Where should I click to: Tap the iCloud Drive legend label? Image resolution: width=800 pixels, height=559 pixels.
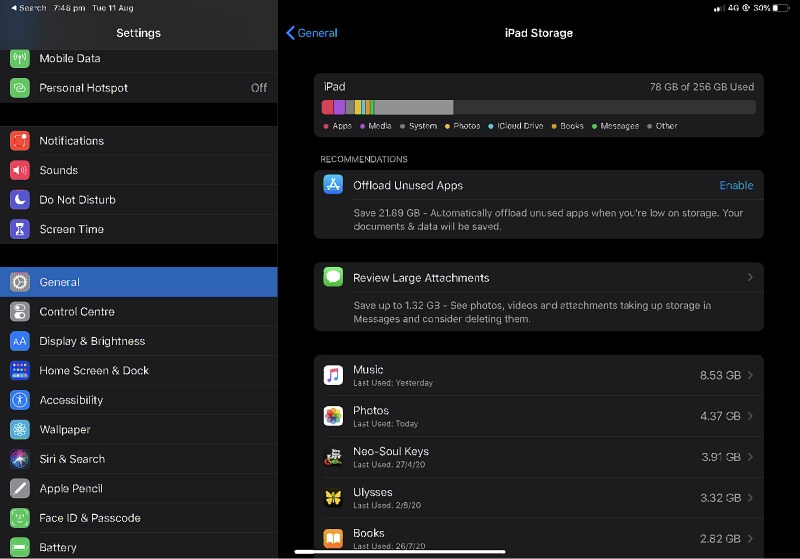(520, 126)
